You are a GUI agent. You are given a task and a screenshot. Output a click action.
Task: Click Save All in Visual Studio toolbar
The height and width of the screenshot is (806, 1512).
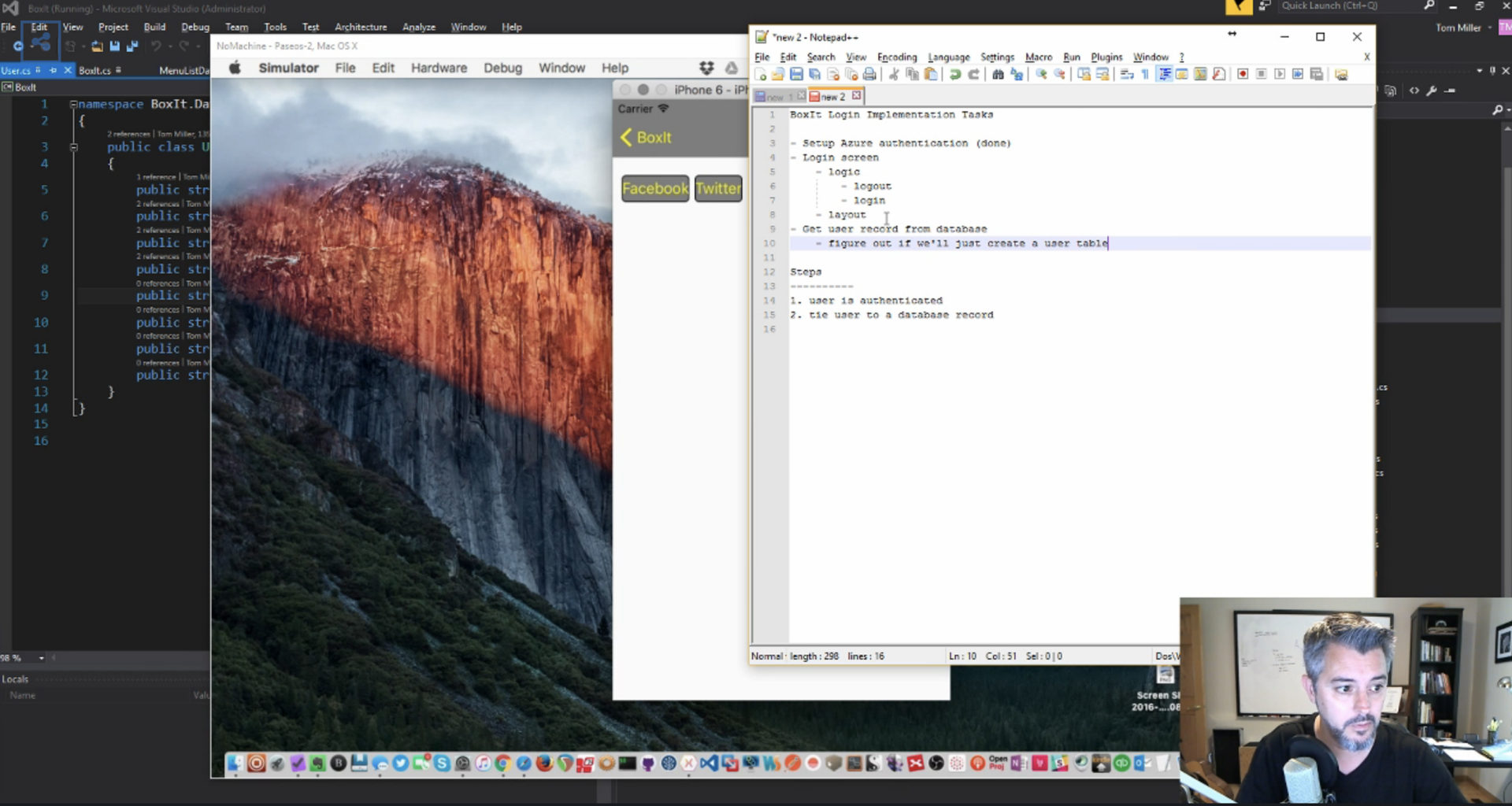point(132,46)
